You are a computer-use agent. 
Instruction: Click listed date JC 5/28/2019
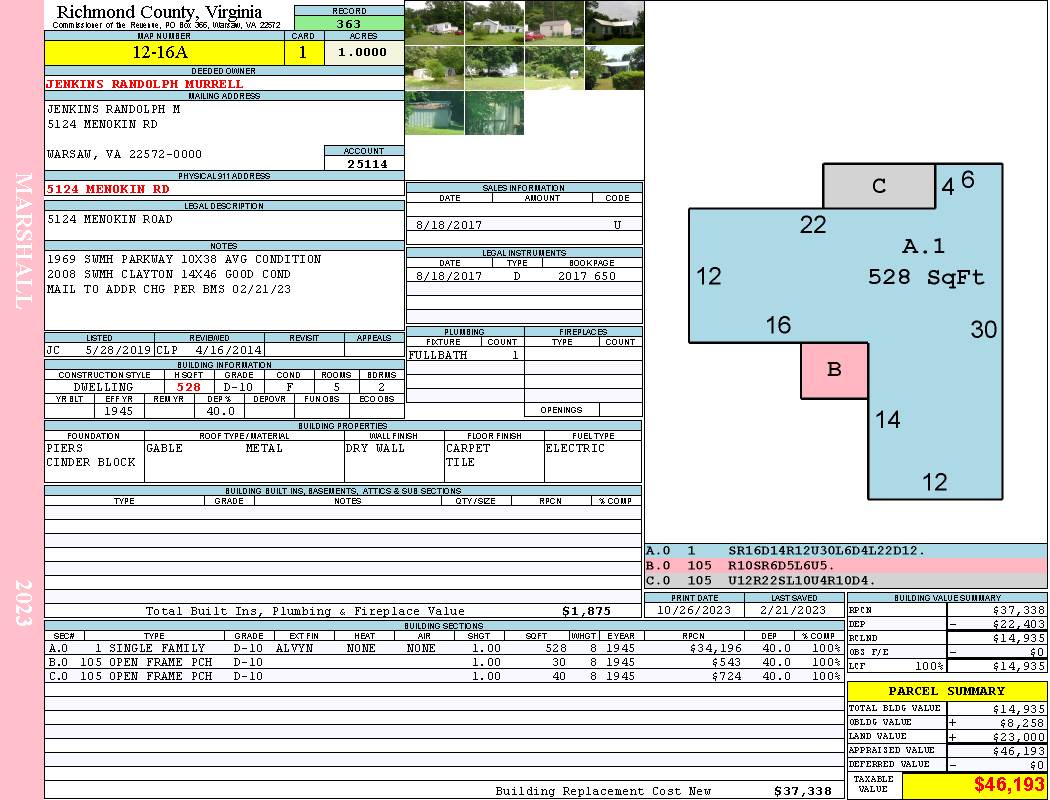click(x=98, y=349)
